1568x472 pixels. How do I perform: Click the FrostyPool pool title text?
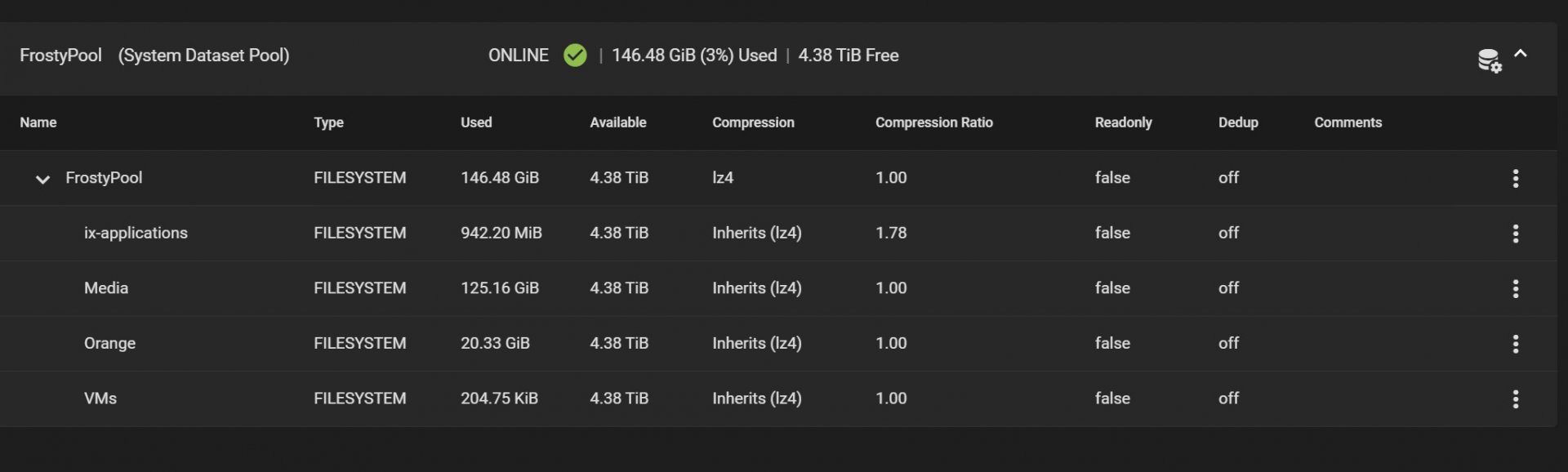(60, 56)
